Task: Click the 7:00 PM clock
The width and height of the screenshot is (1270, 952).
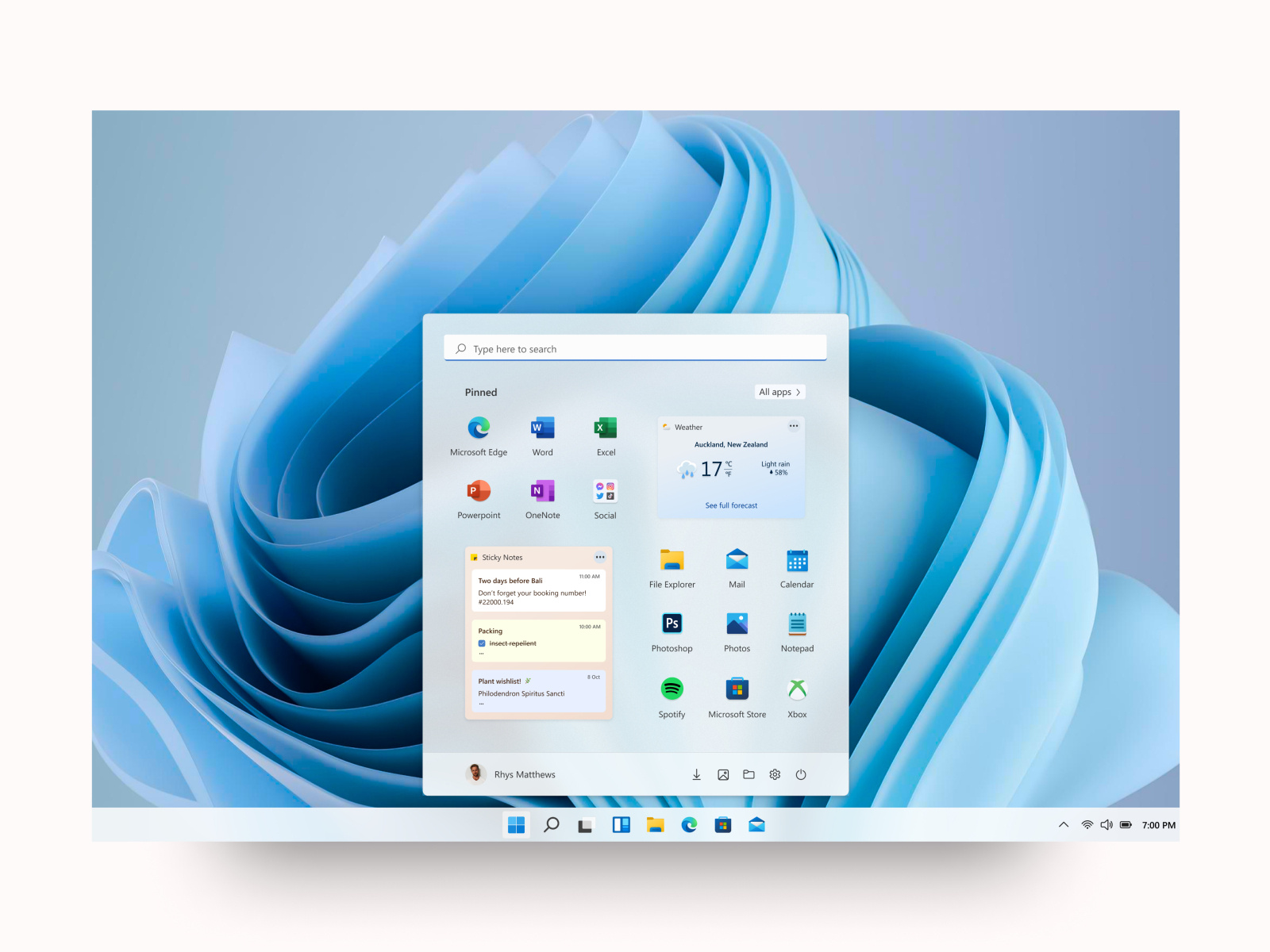Action: (x=1159, y=825)
